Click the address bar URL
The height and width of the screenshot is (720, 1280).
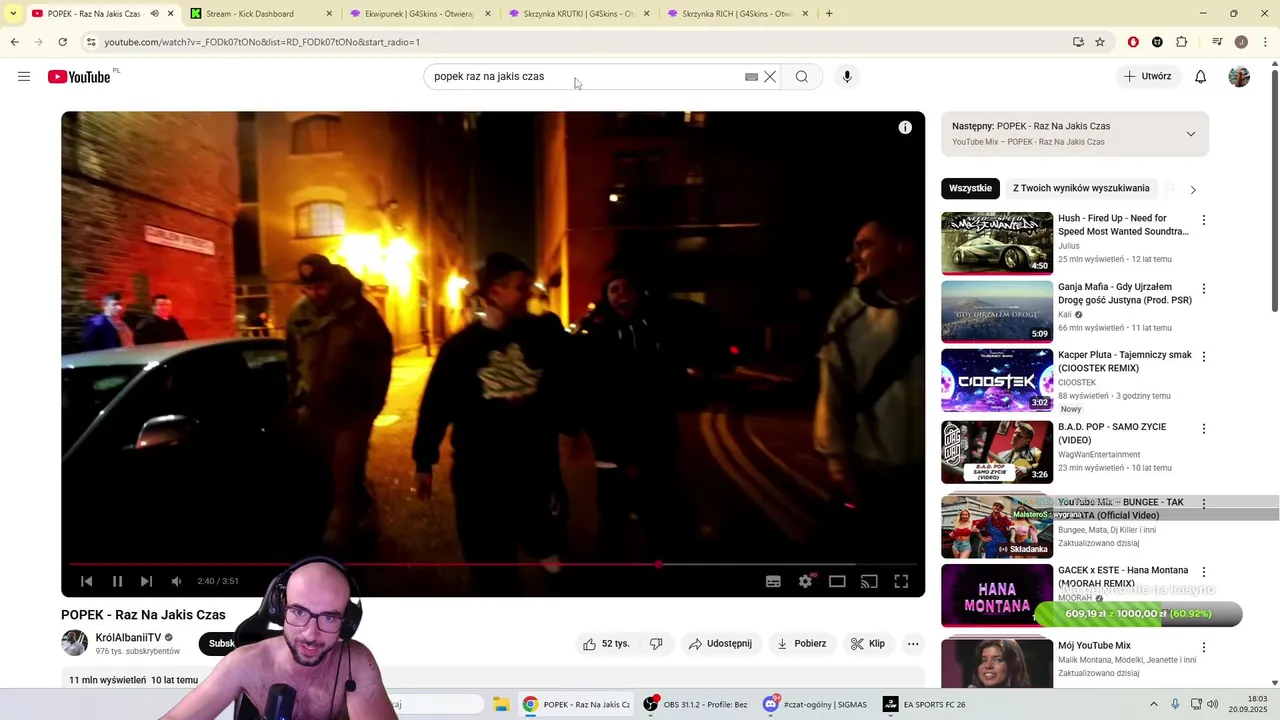click(262, 42)
